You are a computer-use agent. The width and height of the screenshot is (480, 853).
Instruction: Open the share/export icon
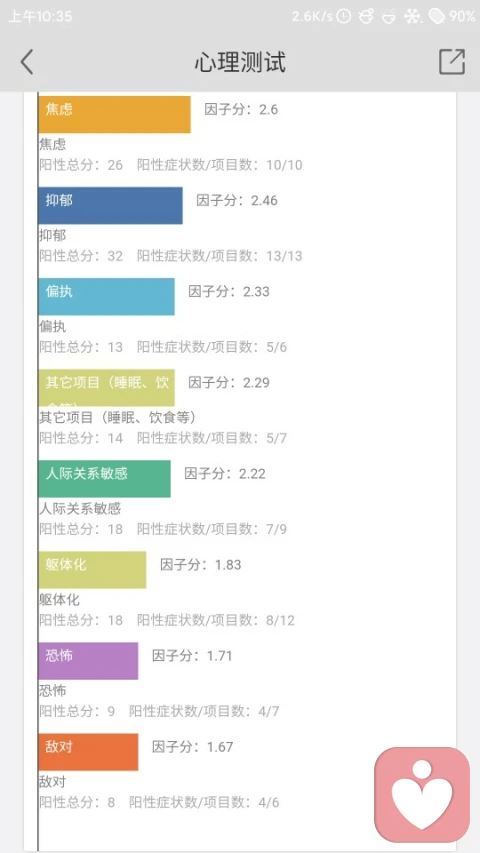point(452,61)
